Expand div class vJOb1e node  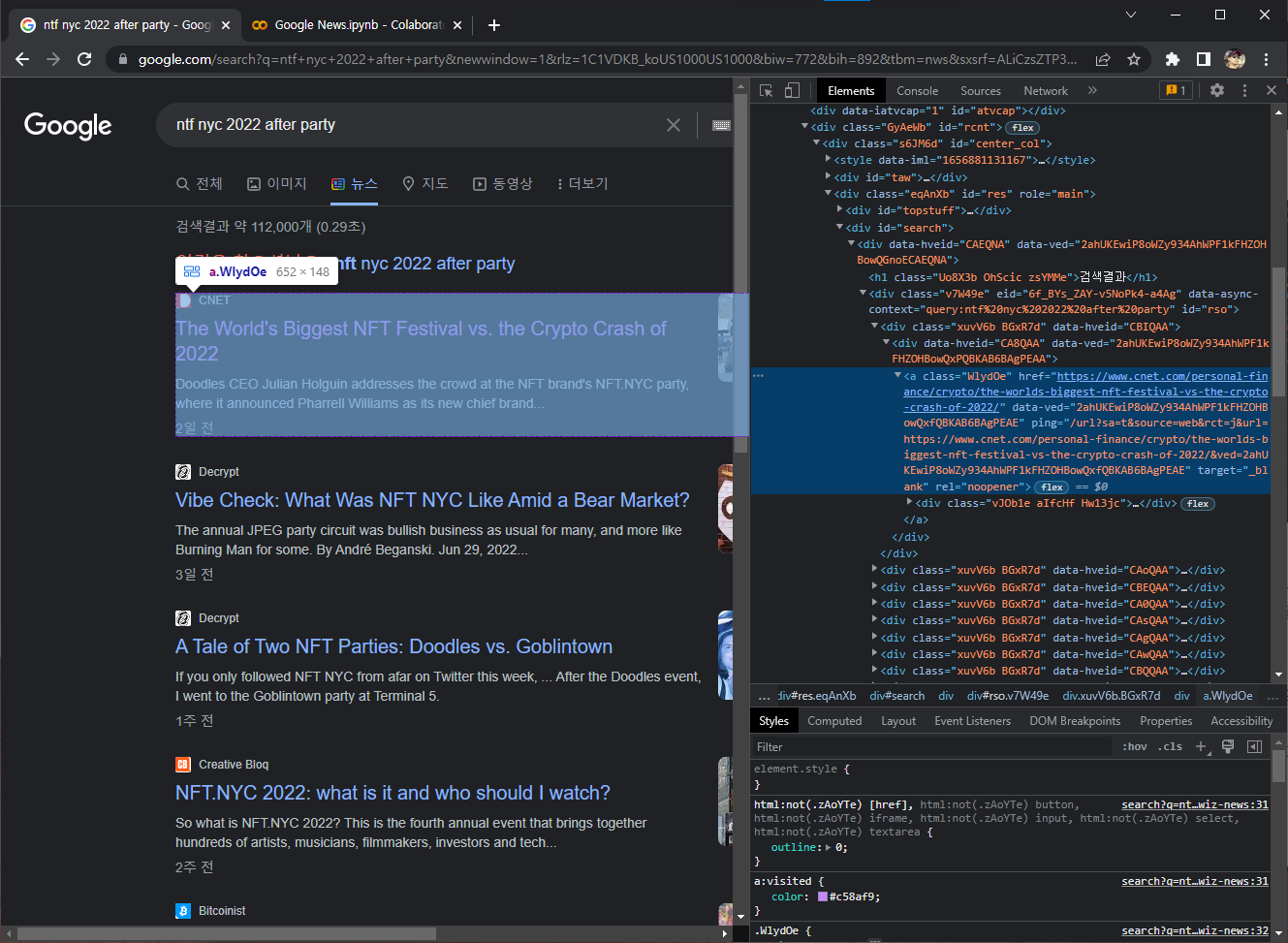click(x=909, y=503)
